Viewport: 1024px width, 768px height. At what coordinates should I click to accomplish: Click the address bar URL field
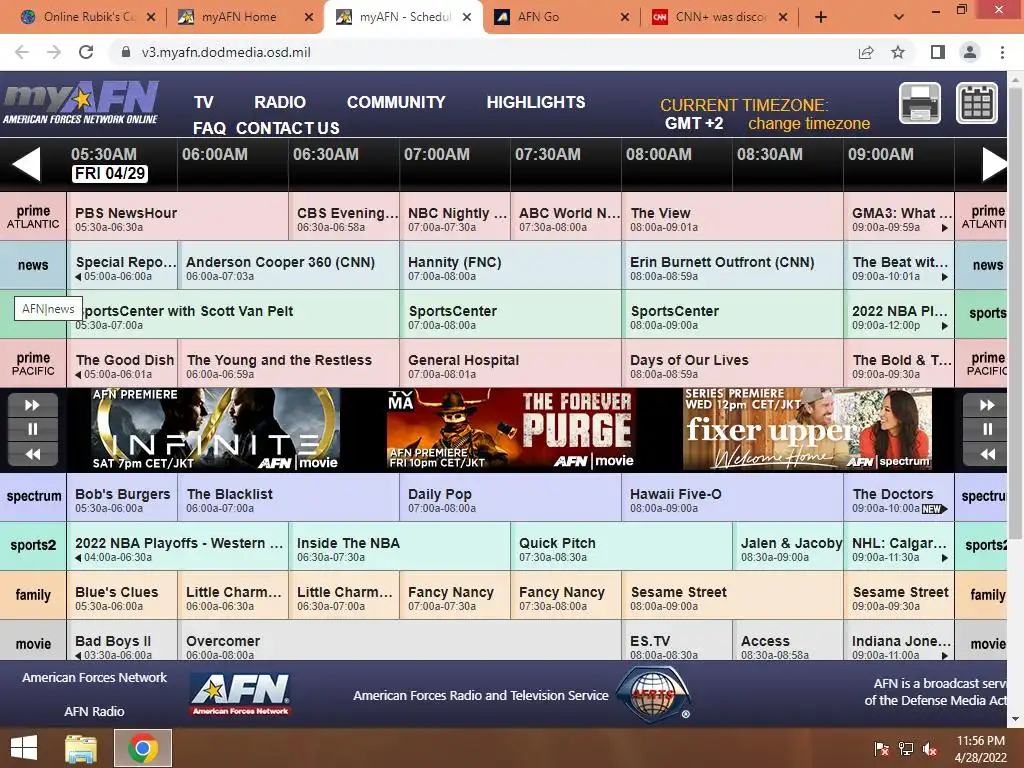click(x=483, y=52)
